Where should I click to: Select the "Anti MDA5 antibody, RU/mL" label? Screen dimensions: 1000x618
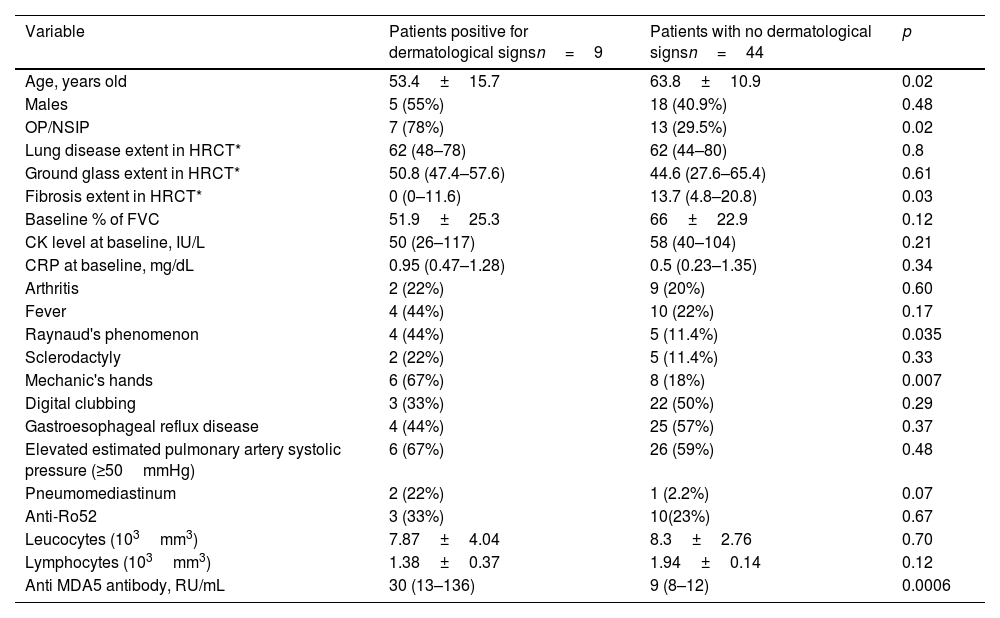pos(125,585)
